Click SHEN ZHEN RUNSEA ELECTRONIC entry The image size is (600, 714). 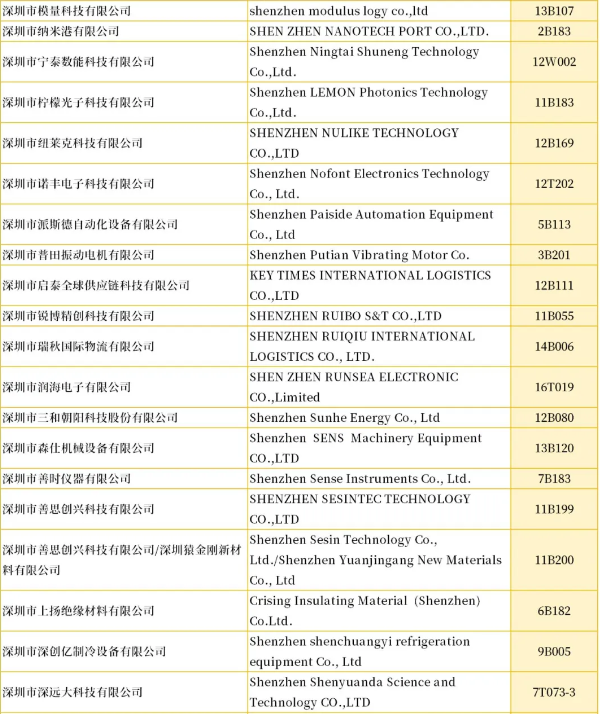(354, 387)
